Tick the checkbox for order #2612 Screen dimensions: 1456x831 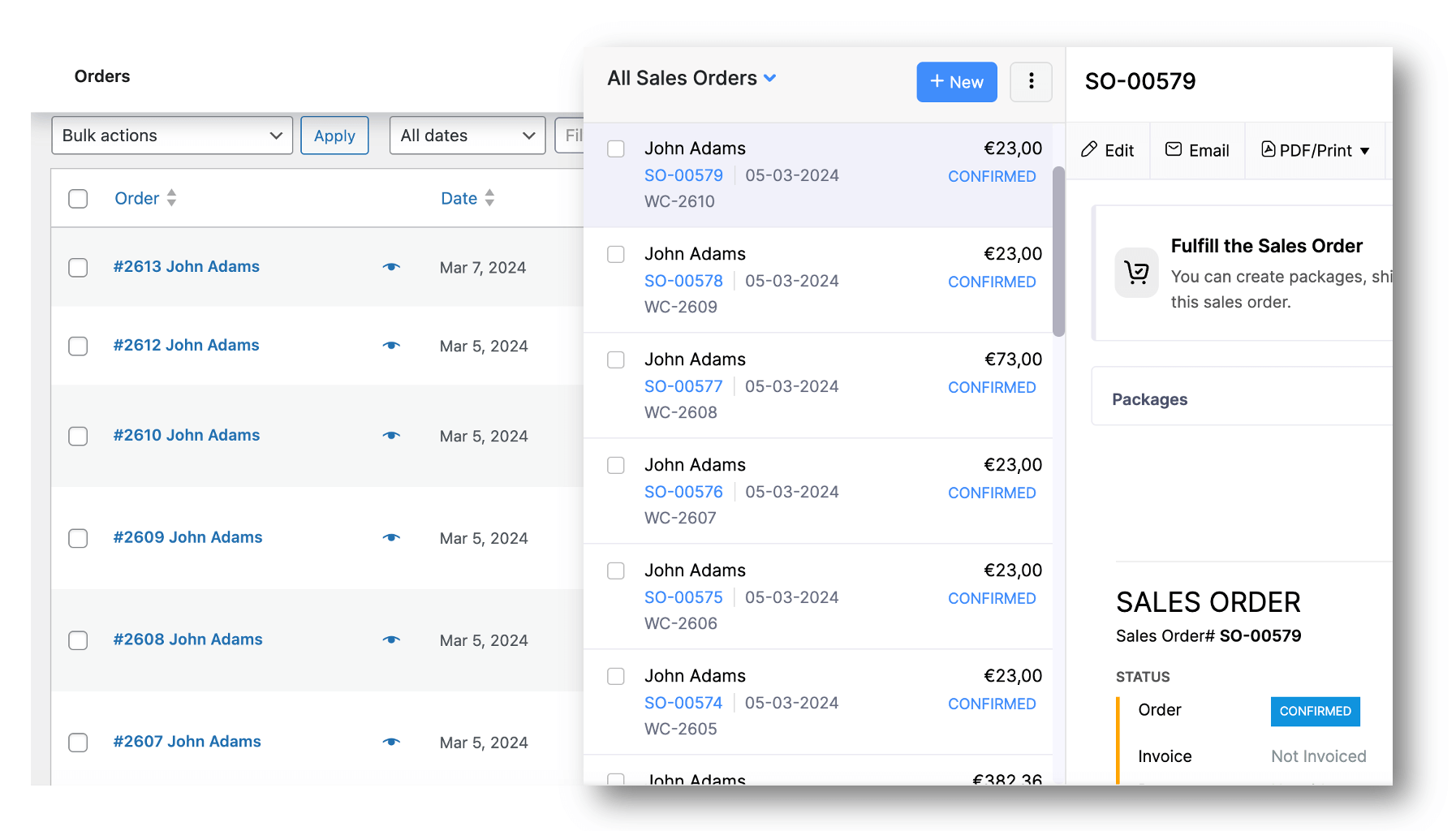(78, 347)
